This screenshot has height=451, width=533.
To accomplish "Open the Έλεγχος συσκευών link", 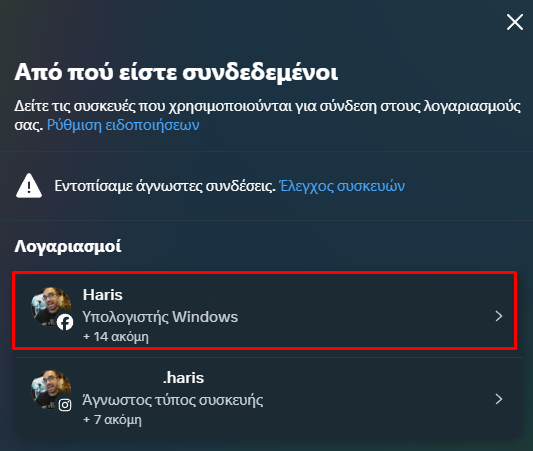I will point(342,186).
